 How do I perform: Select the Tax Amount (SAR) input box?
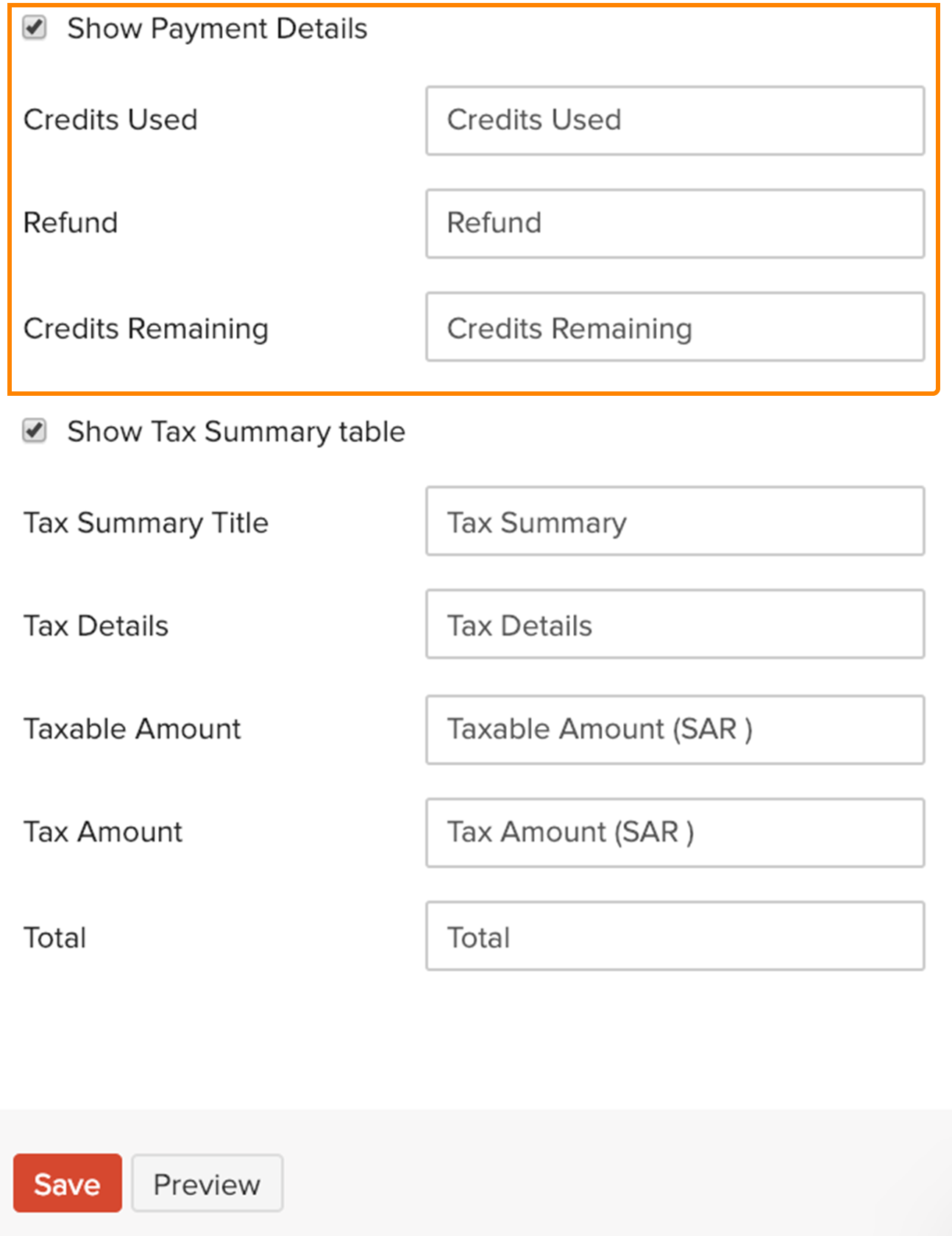[675, 833]
